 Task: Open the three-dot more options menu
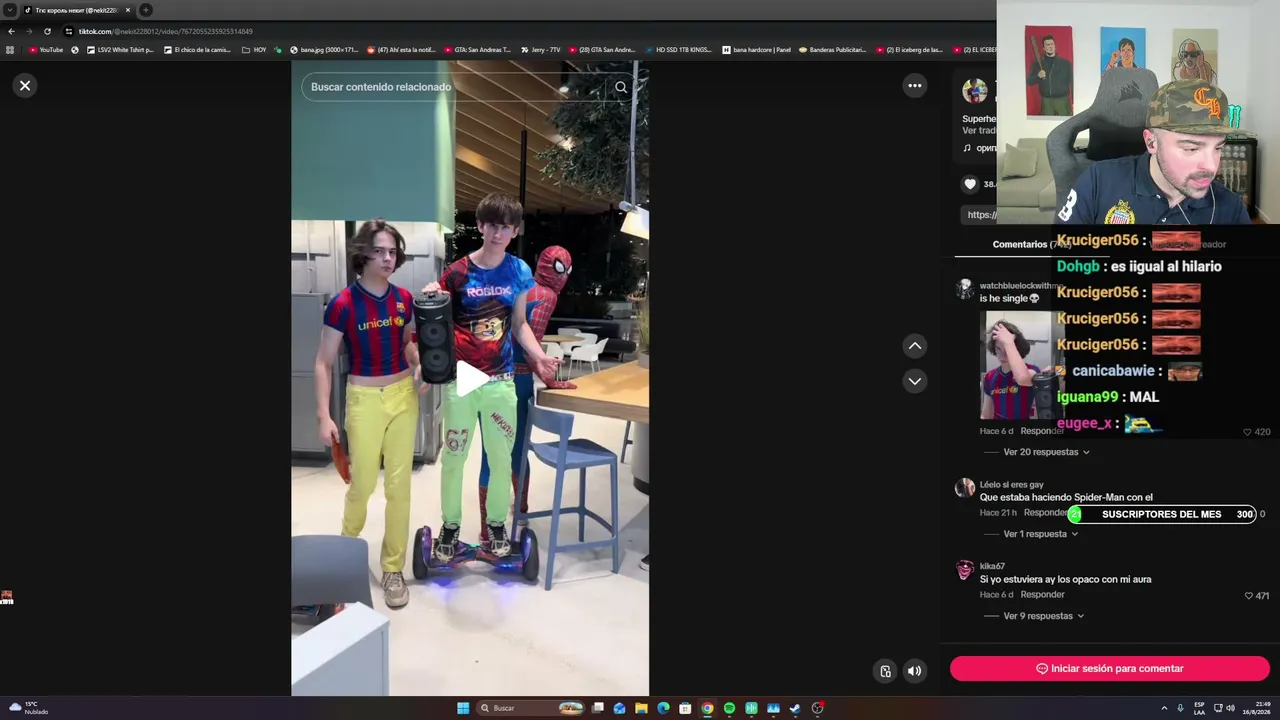pyautogui.click(x=914, y=86)
